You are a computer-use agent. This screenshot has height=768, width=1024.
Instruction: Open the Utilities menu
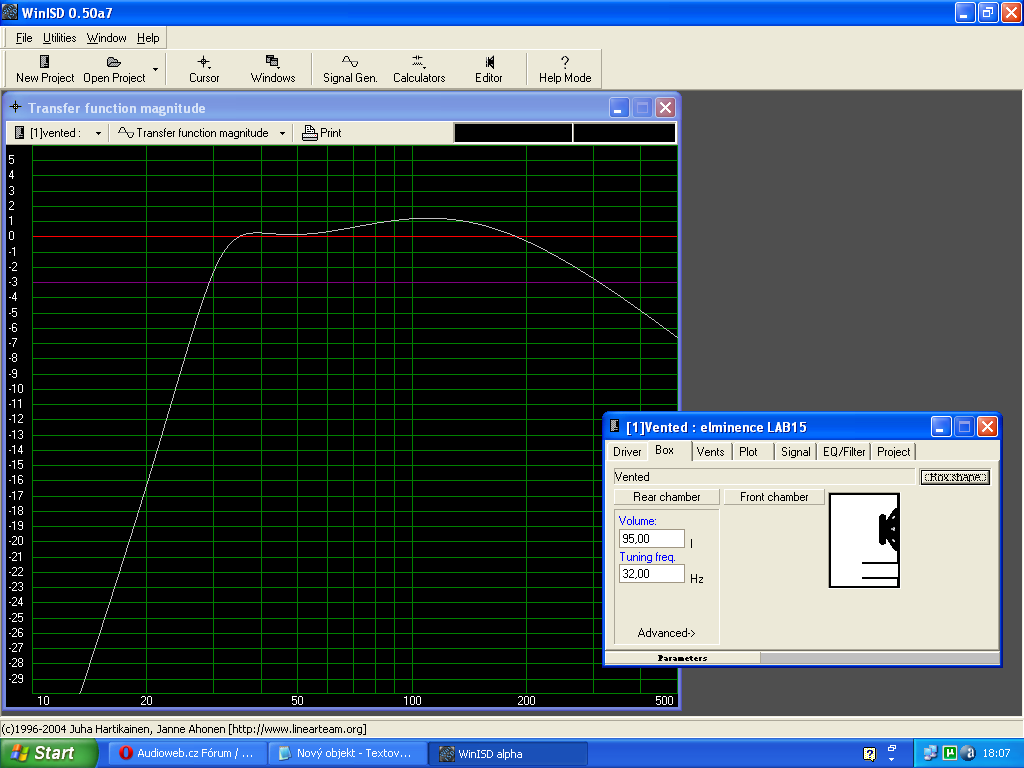tap(59, 38)
